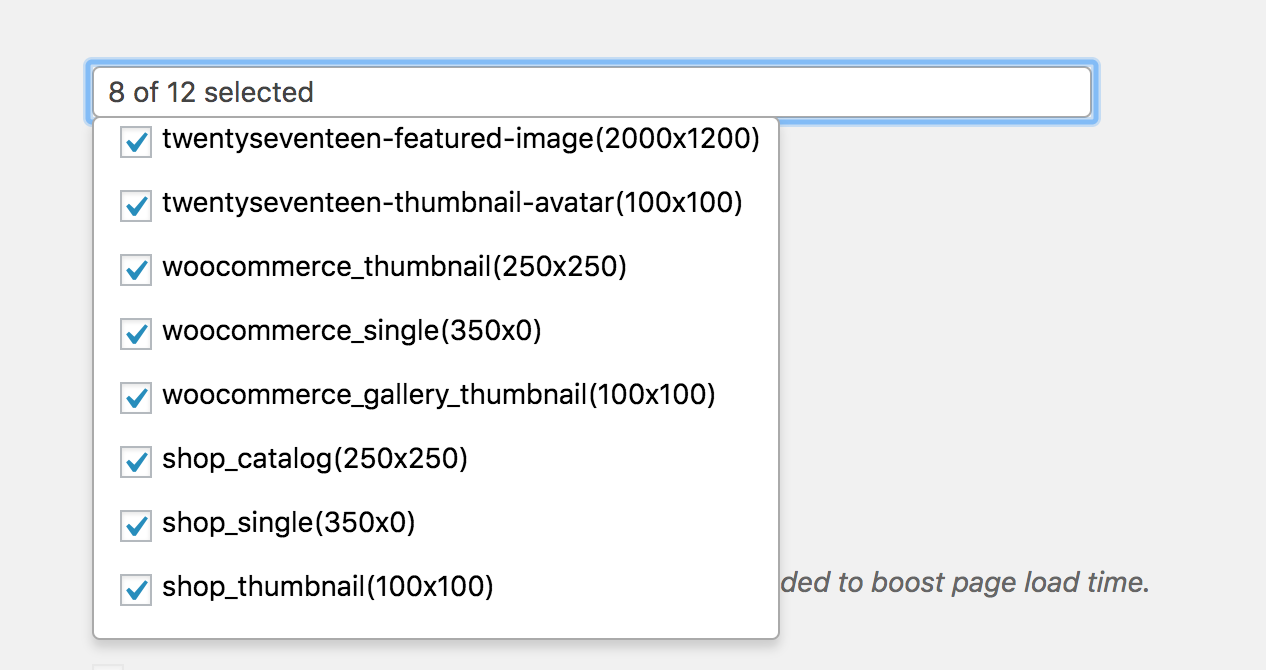The width and height of the screenshot is (1266, 670).
Task: Open the "8 of 12 selected" dropdown field
Action: [590, 92]
